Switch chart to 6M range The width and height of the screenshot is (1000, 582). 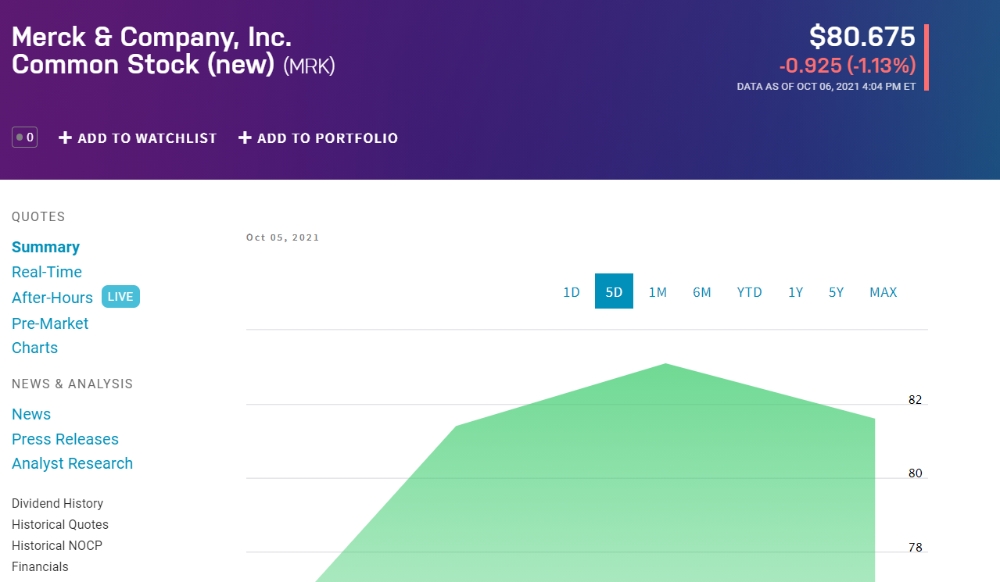[x=702, y=292]
